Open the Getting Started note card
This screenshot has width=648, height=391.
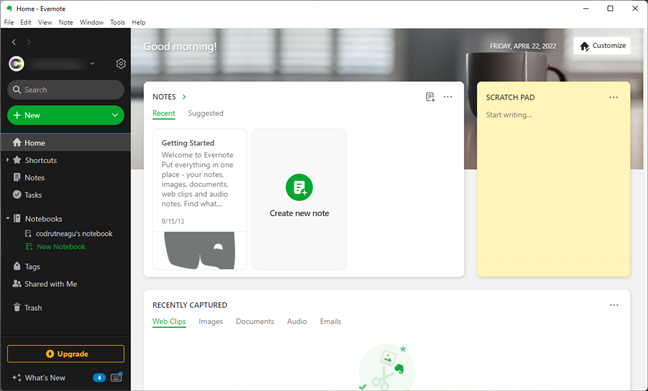(x=200, y=199)
